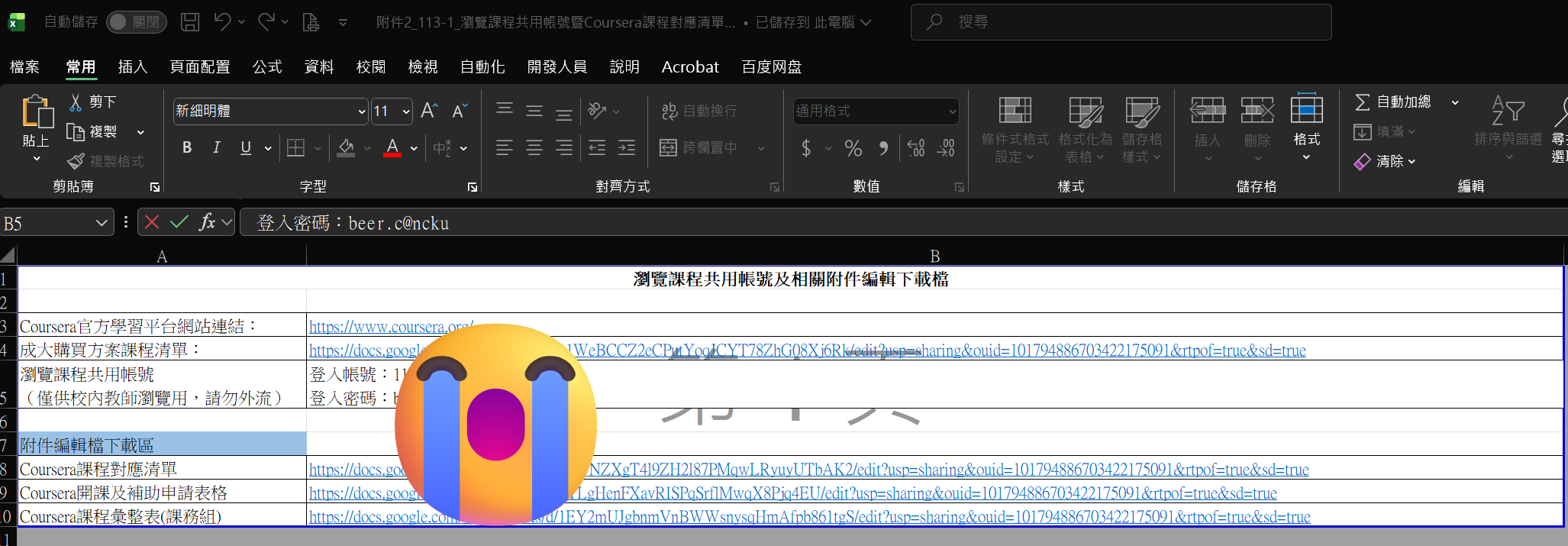Switch to the 公式 ribbon tab

pos(267,67)
